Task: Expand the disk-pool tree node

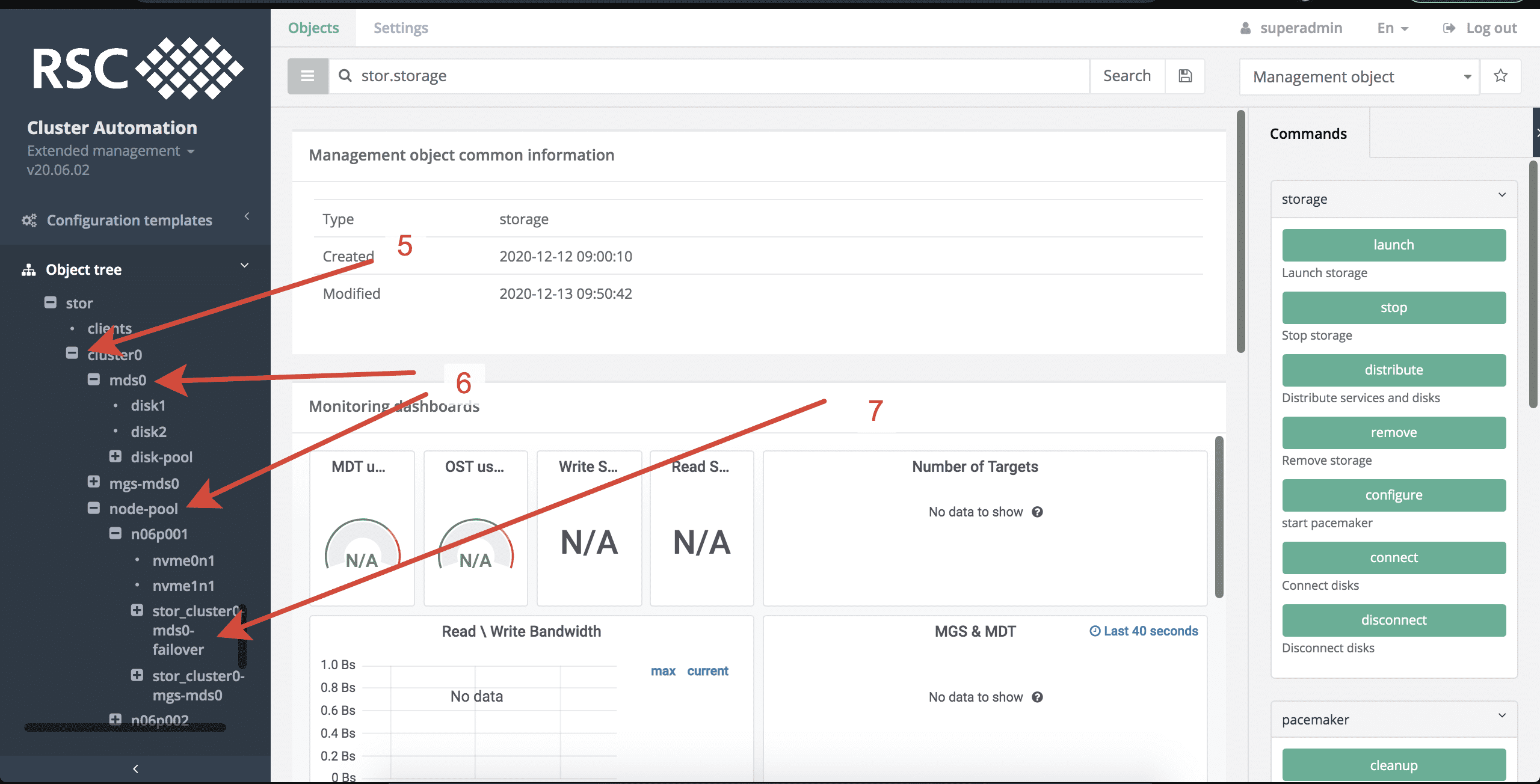Action: pyautogui.click(x=115, y=456)
